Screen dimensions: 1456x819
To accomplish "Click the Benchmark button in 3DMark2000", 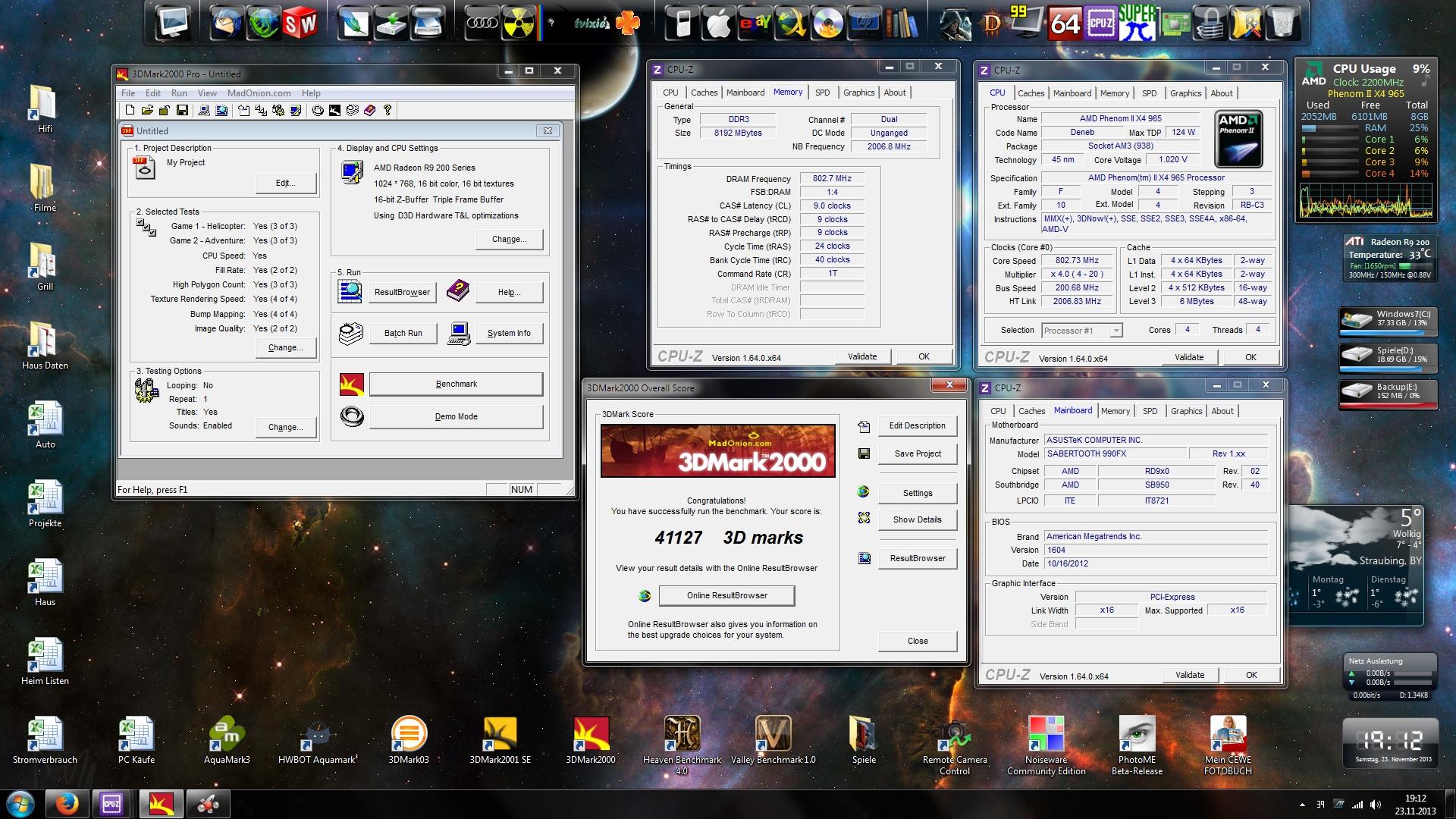I will pos(456,384).
